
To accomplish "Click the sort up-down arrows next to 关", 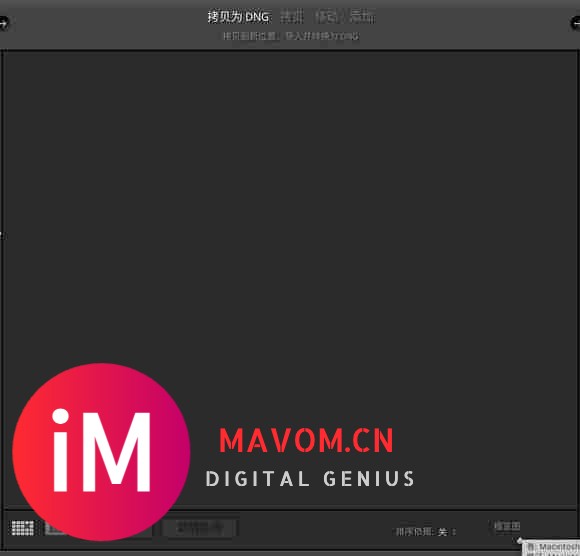I will pos(454,532).
